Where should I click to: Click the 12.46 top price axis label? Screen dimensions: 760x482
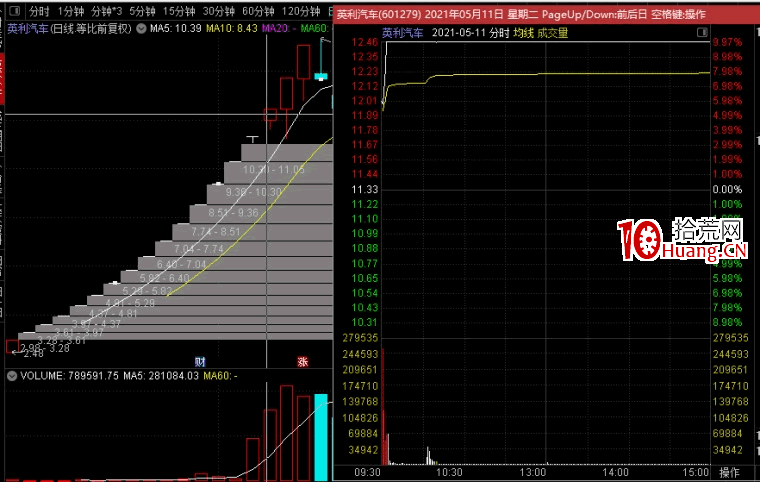coord(364,42)
